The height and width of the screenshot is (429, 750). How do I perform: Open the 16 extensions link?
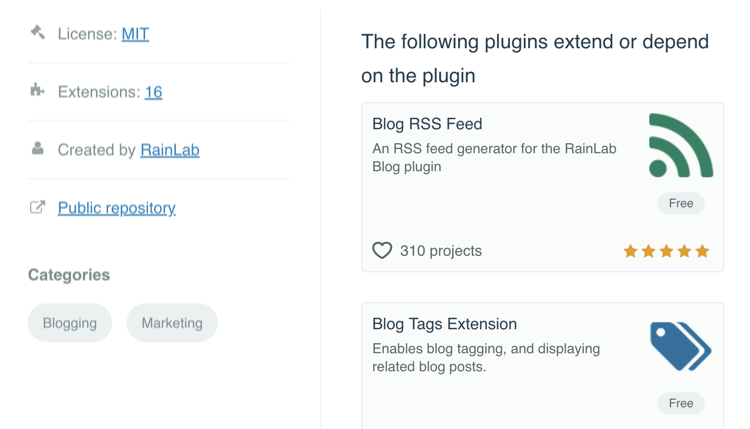154,92
